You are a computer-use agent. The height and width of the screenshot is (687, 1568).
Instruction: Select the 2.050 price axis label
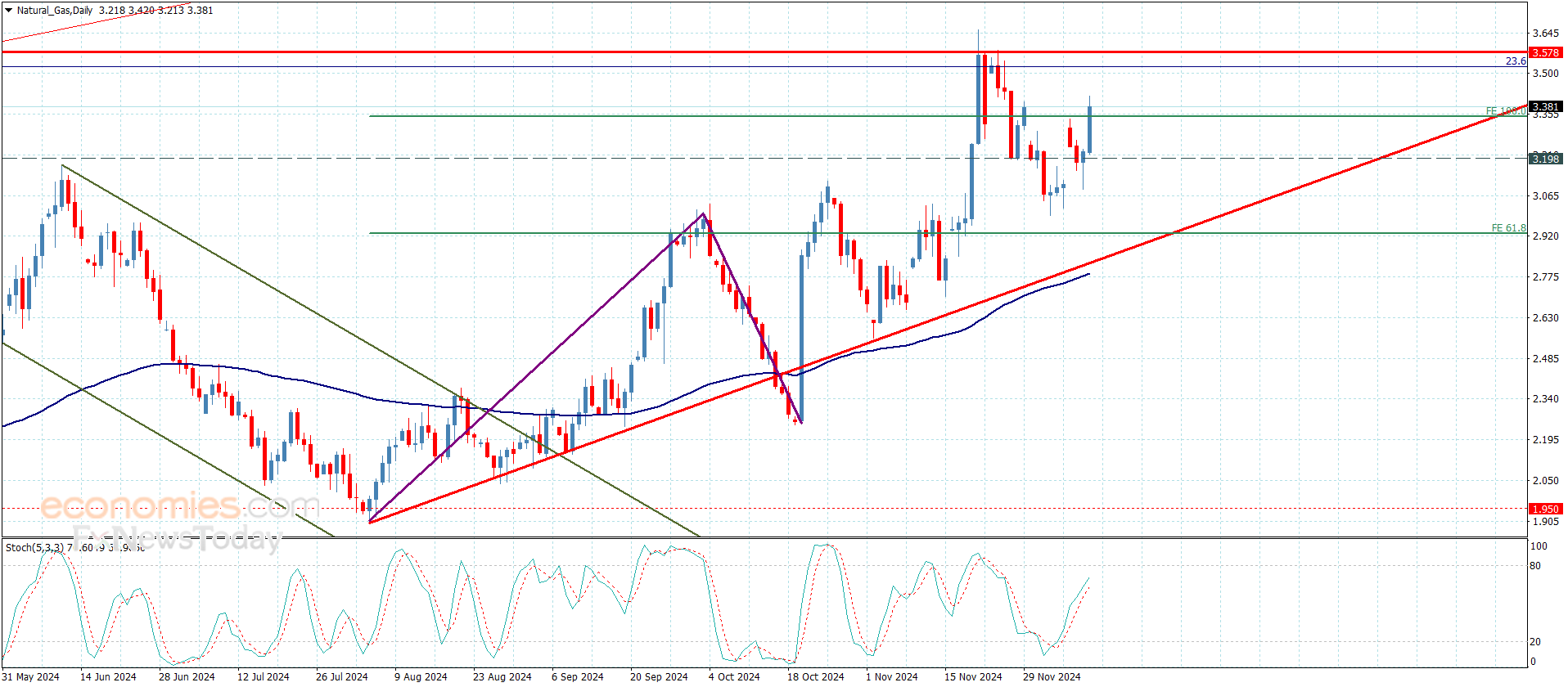coord(1545,480)
